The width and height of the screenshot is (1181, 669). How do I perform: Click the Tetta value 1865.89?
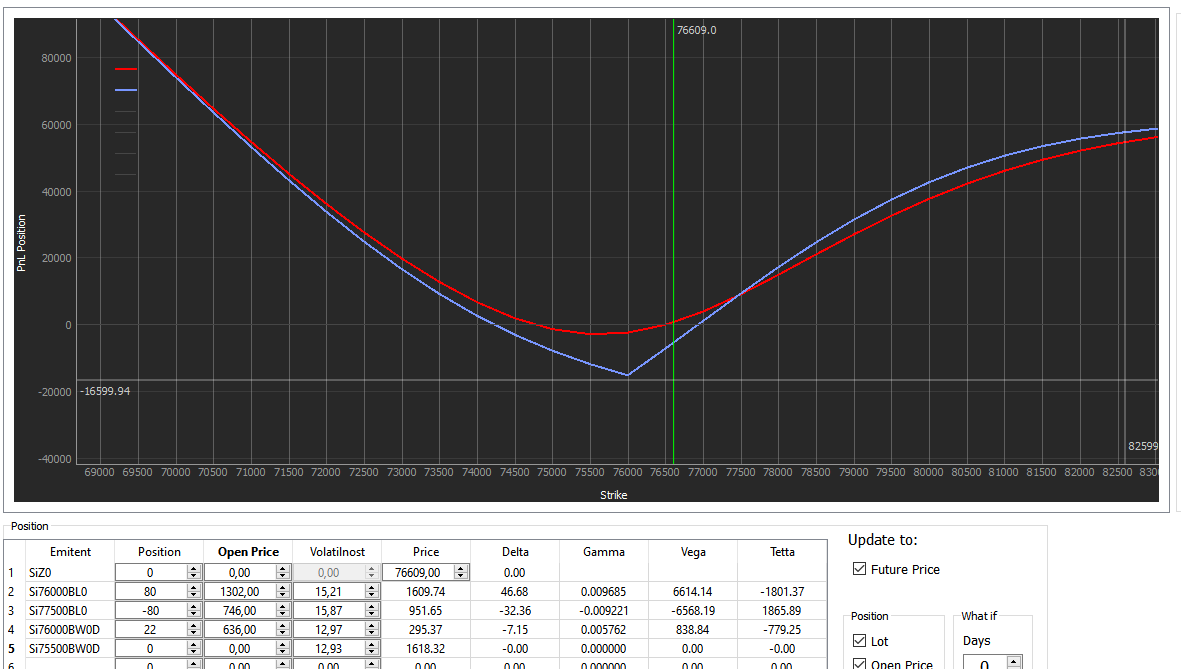click(x=782, y=610)
